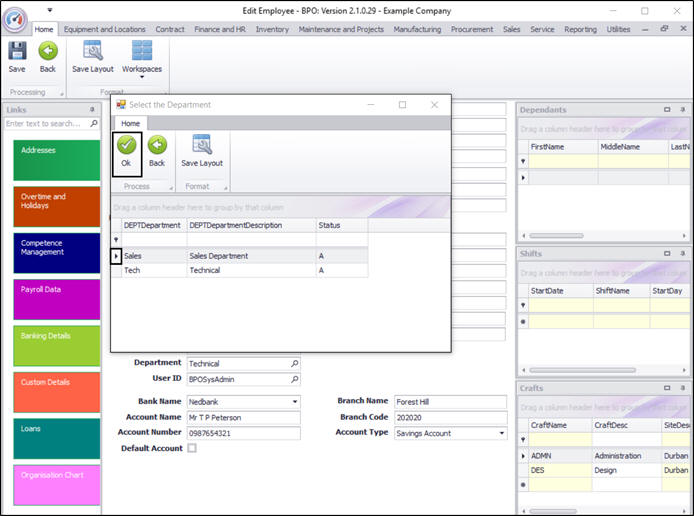Click the Save icon in main ribbon
Image resolution: width=694 pixels, height=516 pixels.
(17, 51)
